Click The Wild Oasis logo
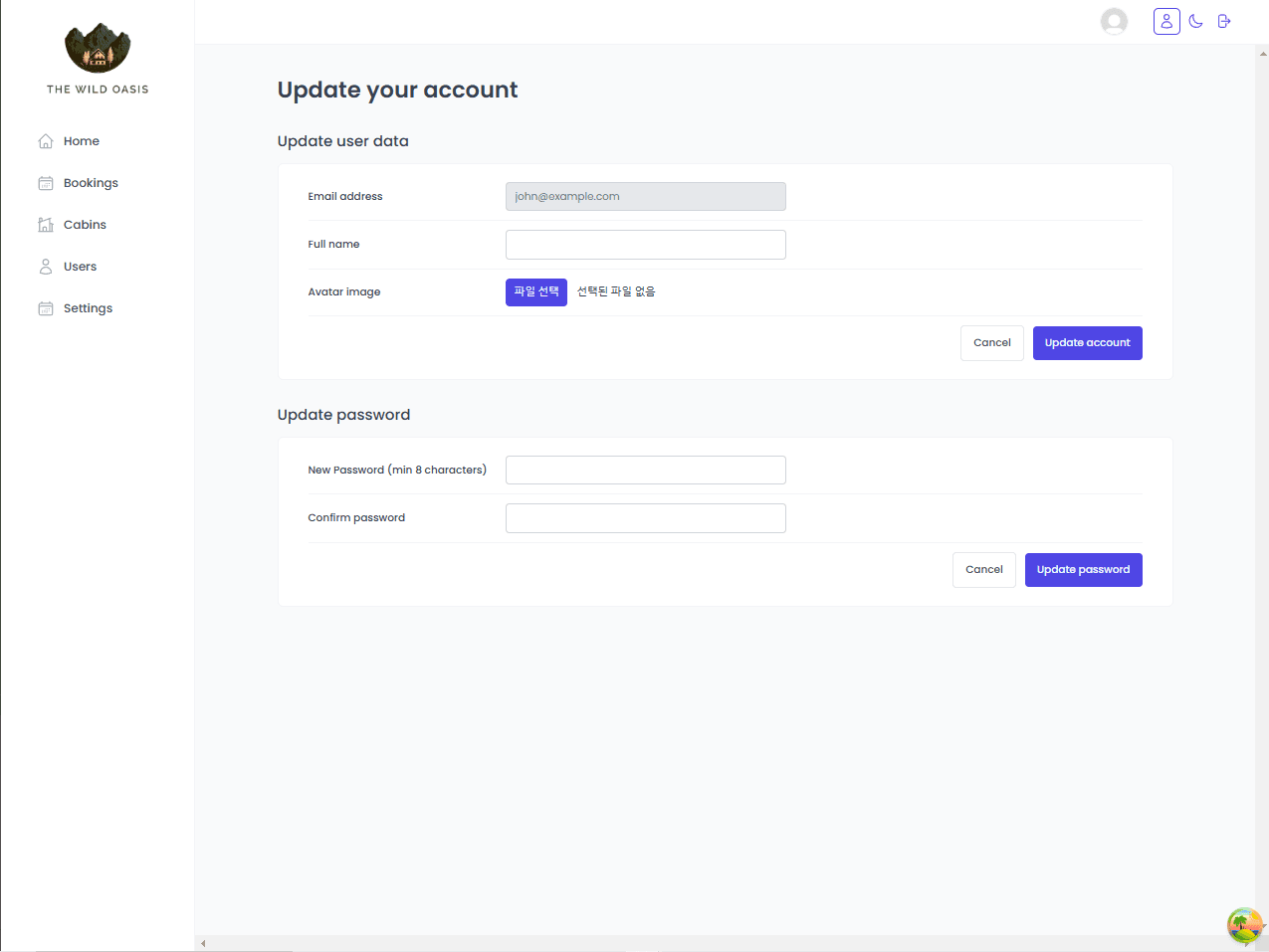 point(98,48)
